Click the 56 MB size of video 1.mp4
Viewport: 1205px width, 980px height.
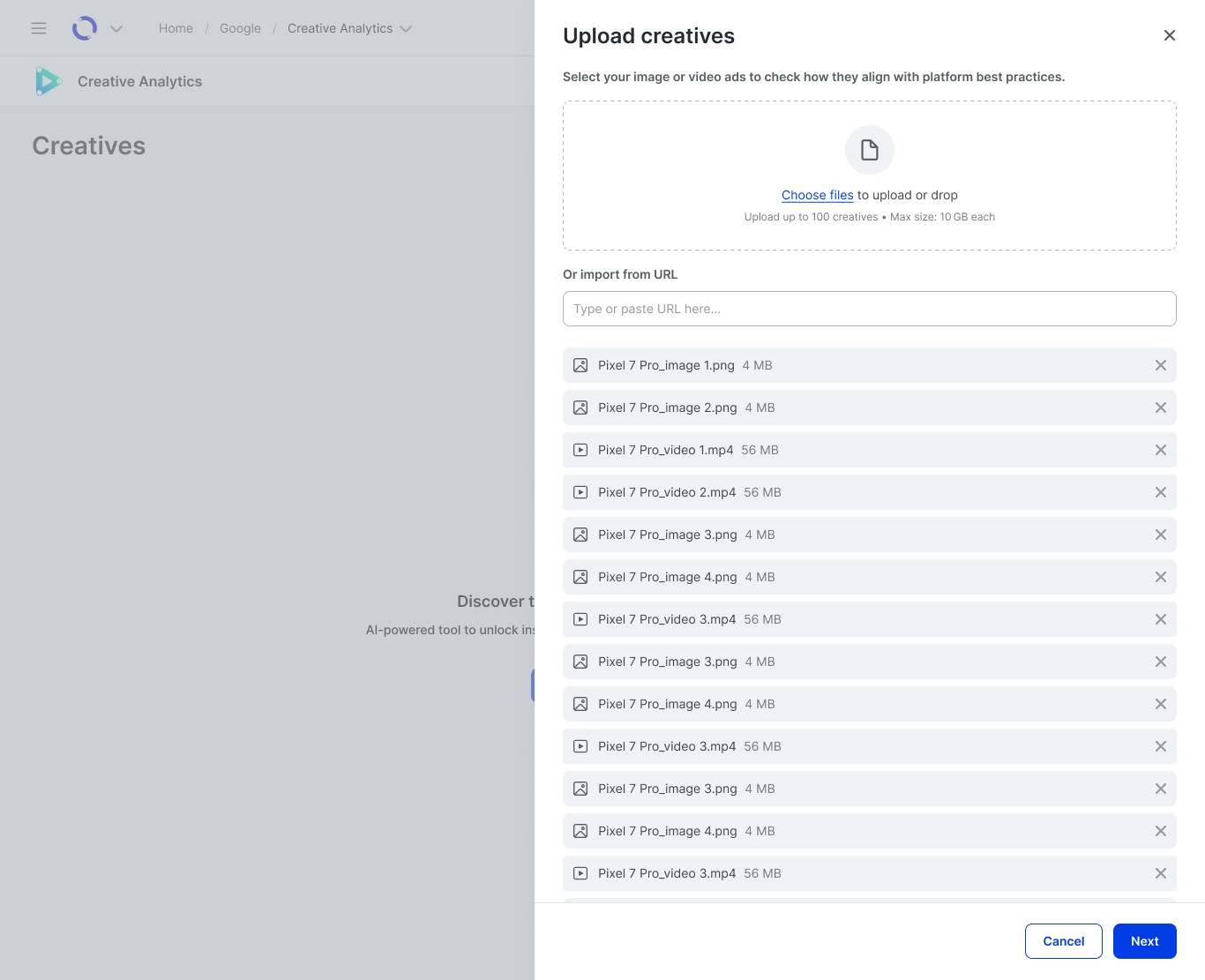[760, 450]
